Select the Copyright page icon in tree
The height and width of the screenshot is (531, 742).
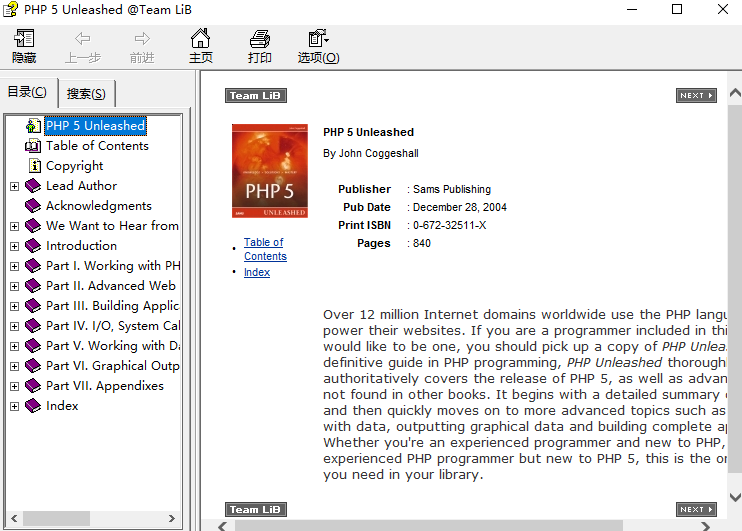point(35,166)
